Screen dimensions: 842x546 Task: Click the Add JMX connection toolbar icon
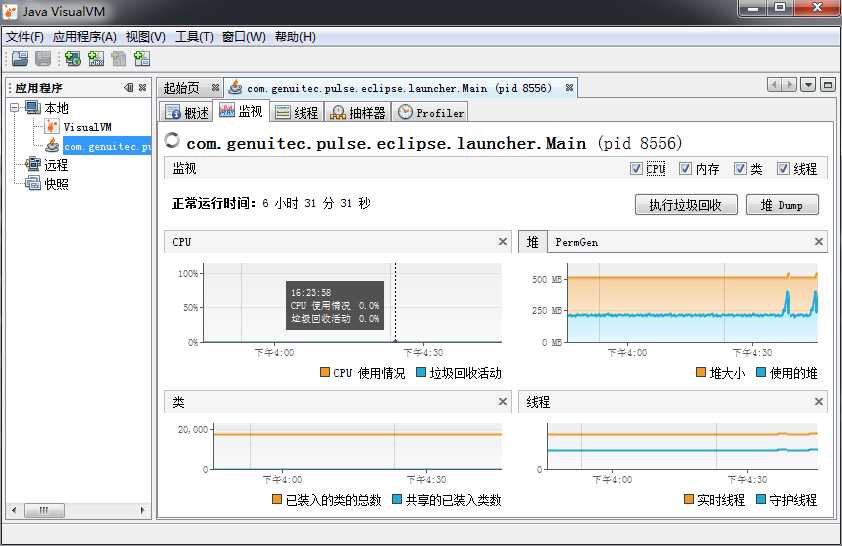tap(96, 59)
